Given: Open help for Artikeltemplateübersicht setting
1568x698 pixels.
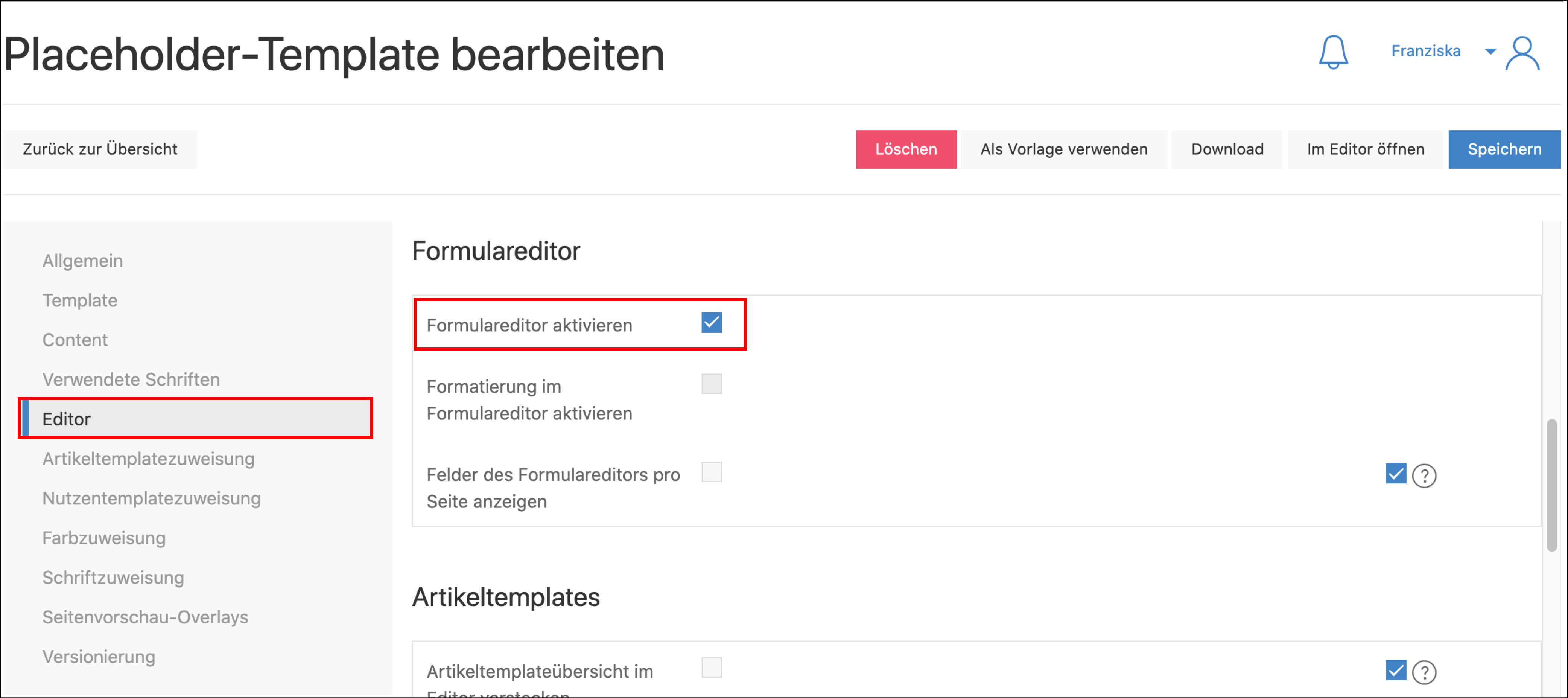Looking at the screenshot, I should [1424, 672].
